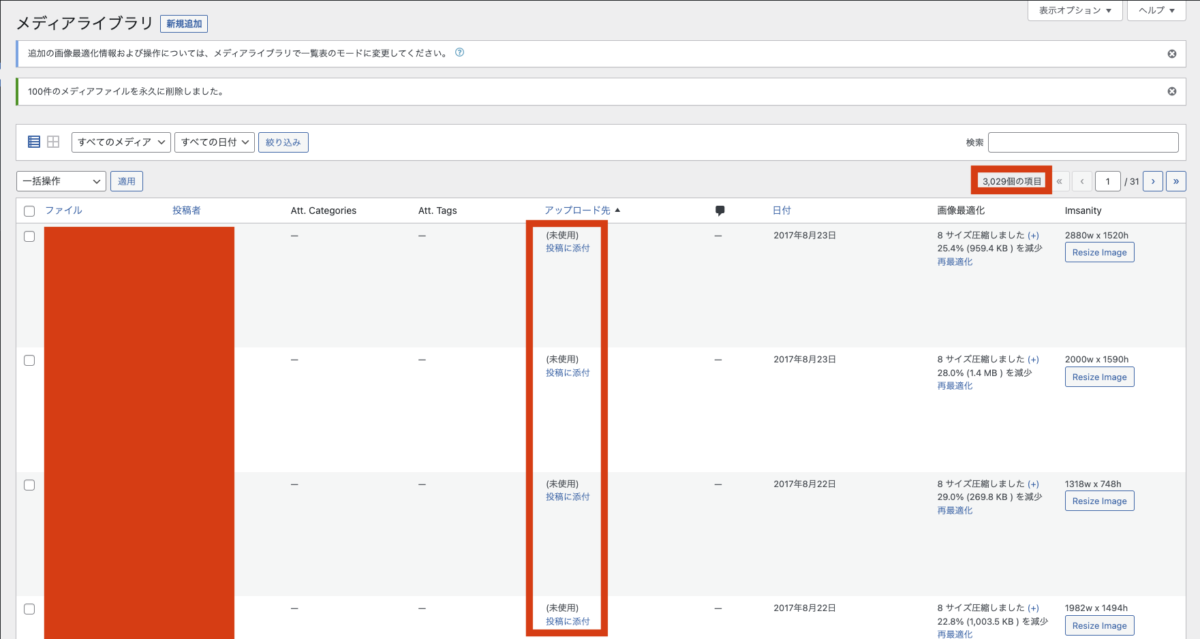
Task: Open the すべてのメディア filter dropdown
Action: [x=121, y=142]
